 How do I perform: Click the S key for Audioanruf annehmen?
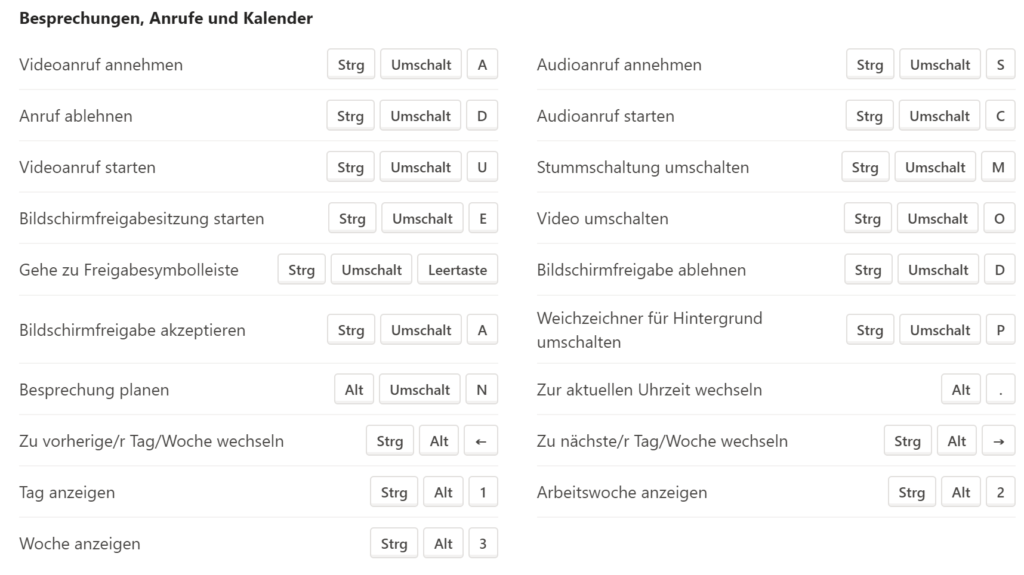pyautogui.click(x=1000, y=65)
